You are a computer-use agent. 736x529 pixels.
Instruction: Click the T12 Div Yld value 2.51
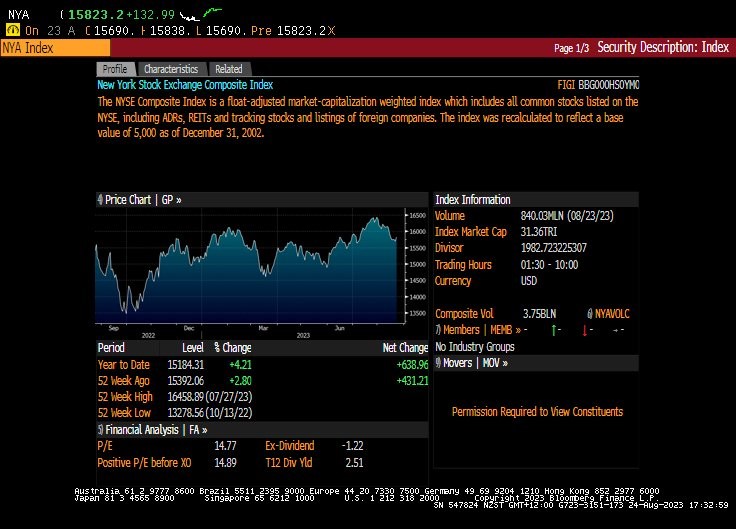pyautogui.click(x=354, y=463)
